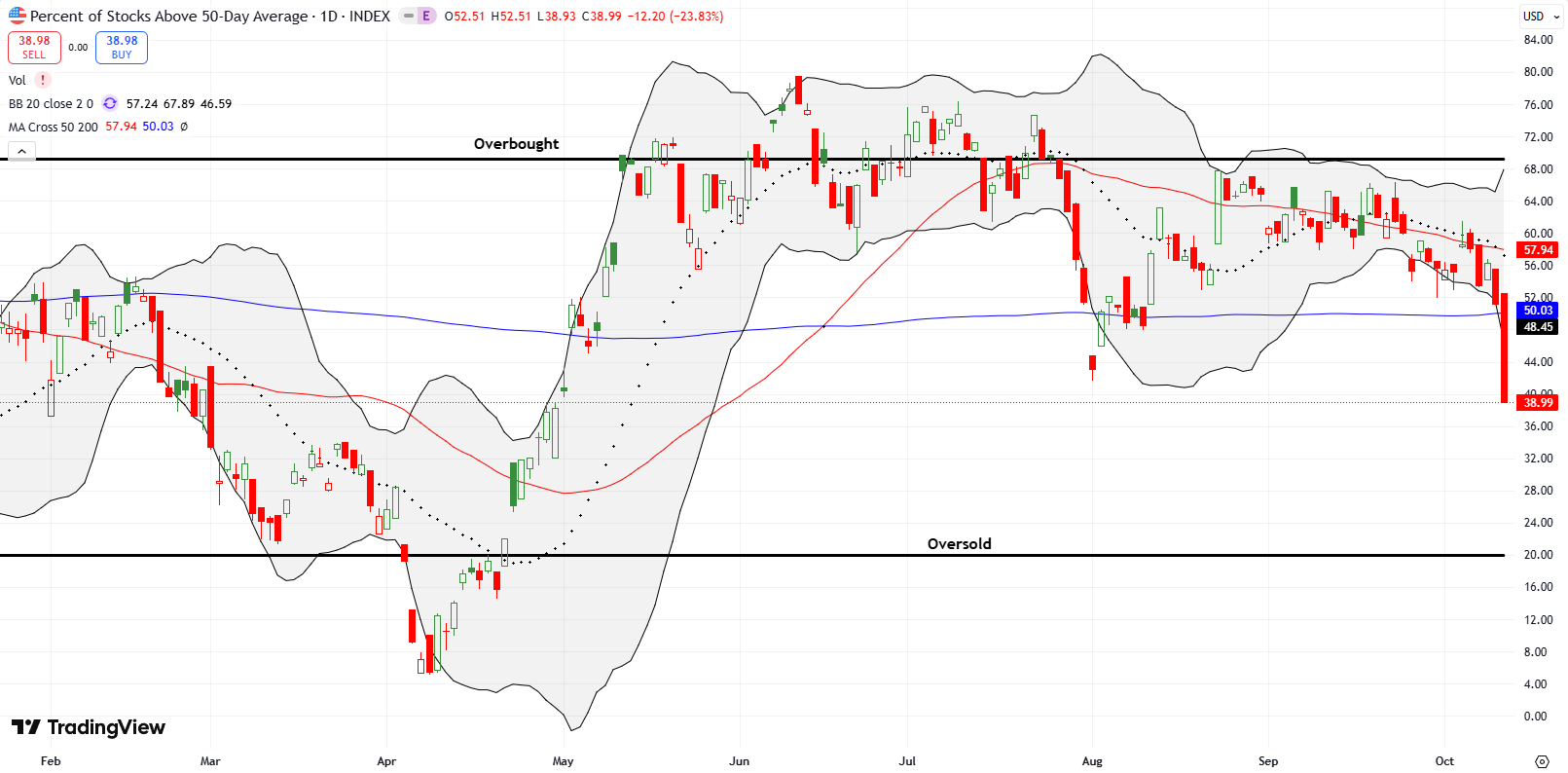This screenshot has height=773, width=1568.
Task: Collapse the indicator legend with chevron
Action: [x=21, y=151]
